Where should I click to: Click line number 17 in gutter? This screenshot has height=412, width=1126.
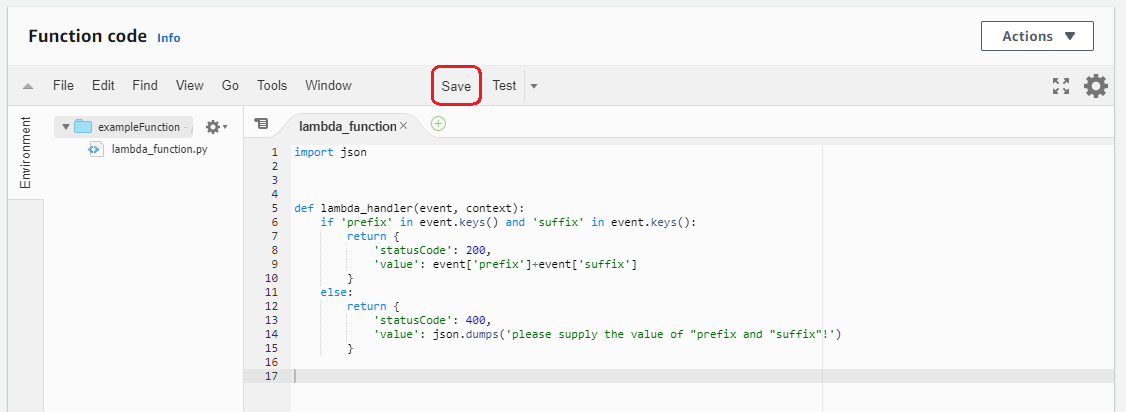click(271, 376)
